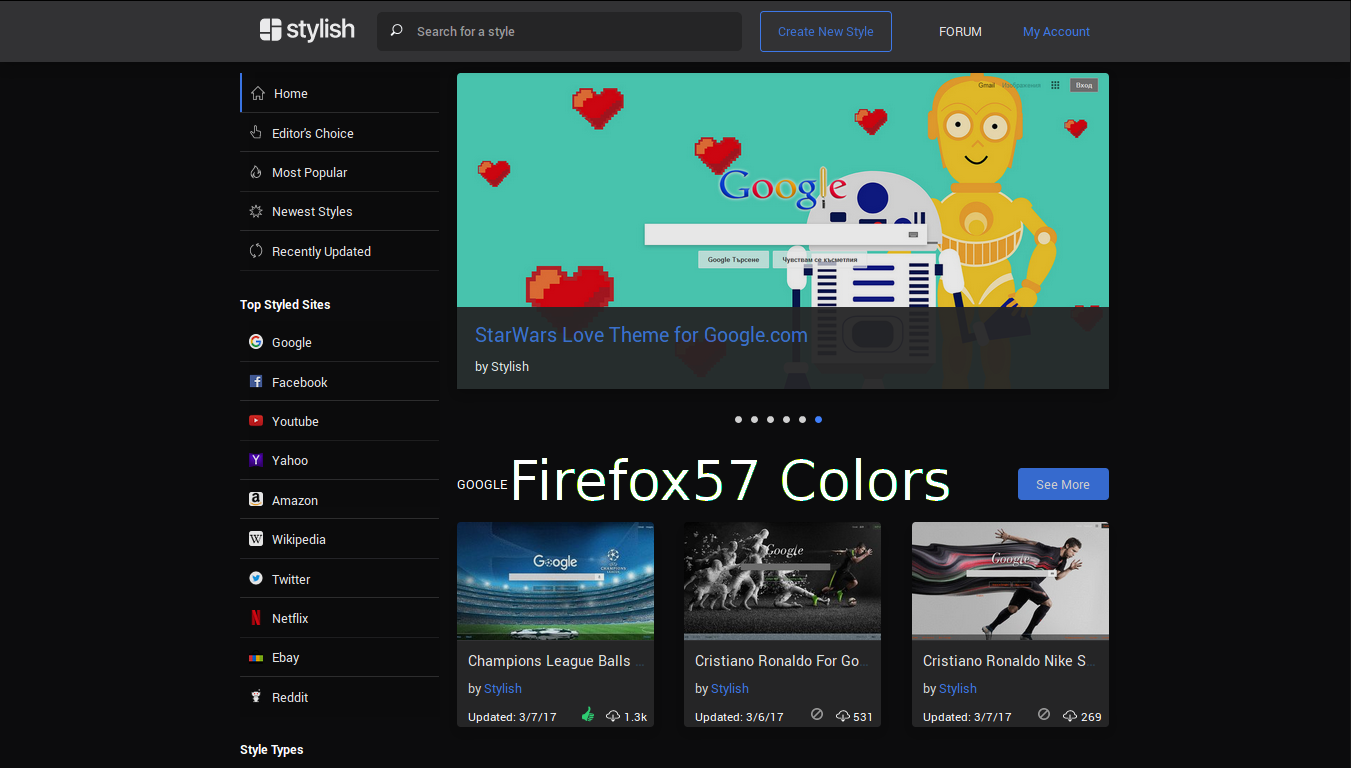Click the Ebay icon in sidebar

coord(256,658)
